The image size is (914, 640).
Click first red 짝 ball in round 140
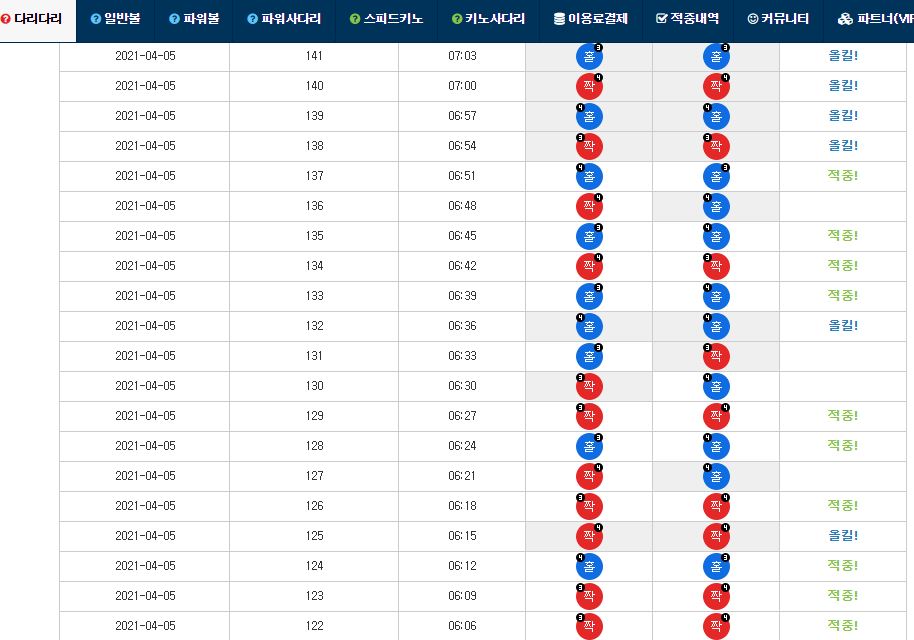(589, 86)
